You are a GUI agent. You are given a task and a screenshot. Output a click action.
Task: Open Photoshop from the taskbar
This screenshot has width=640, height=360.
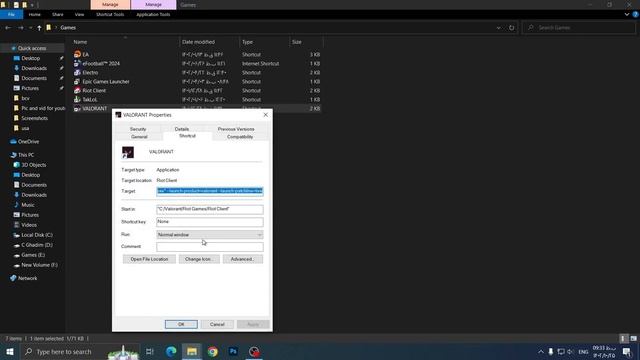click(233, 351)
